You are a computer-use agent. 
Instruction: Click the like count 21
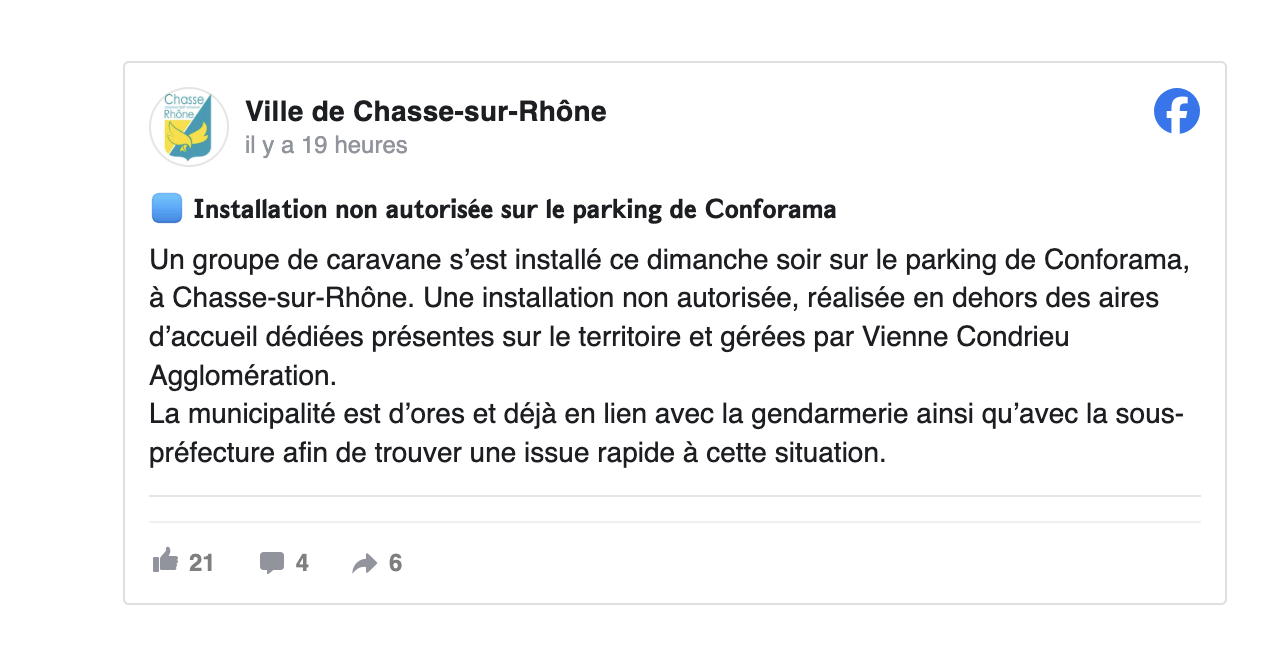[x=201, y=563]
